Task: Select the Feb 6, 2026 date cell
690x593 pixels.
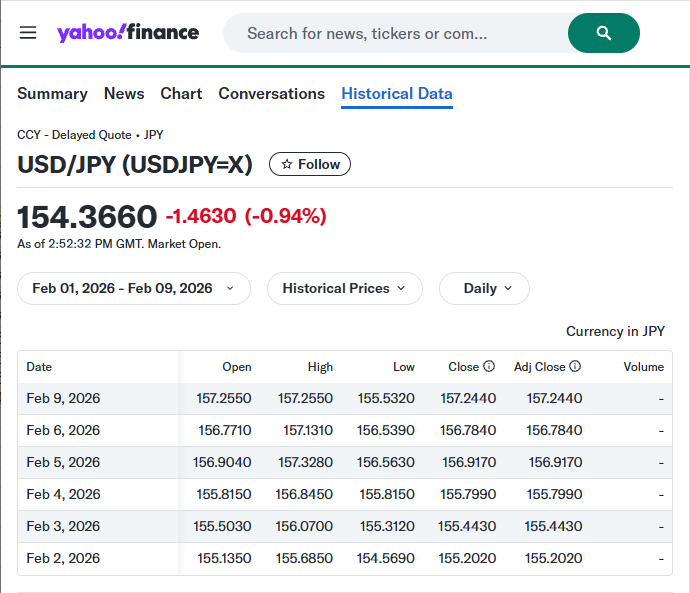Action: click(63, 430)
